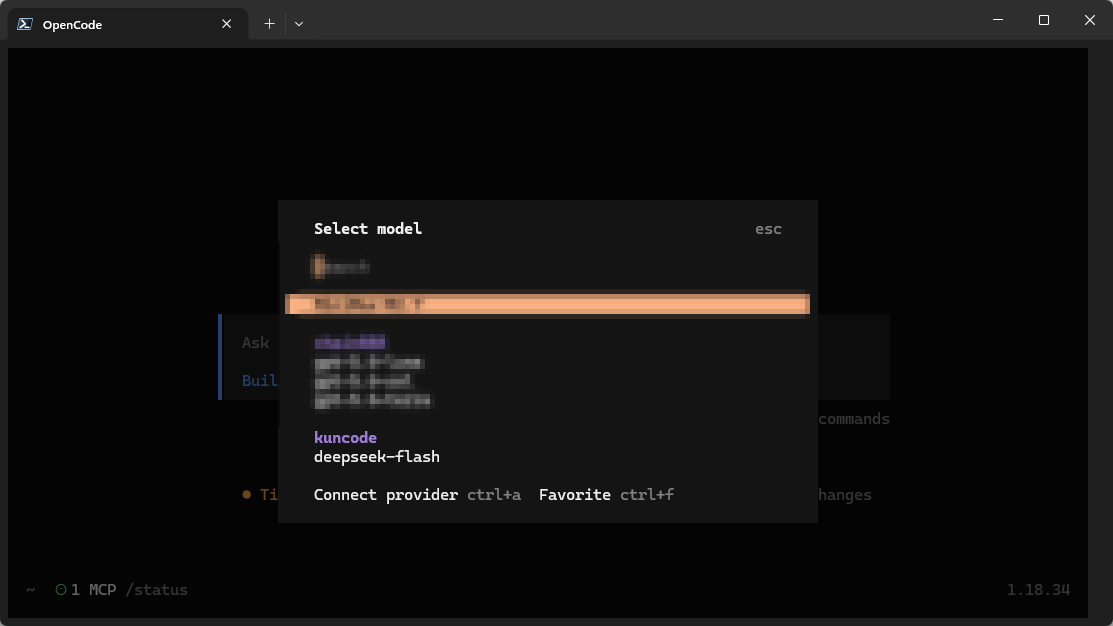
Task: Click the blurred search field in dialog
Action: pyautogui.click(x=547, y=267)
